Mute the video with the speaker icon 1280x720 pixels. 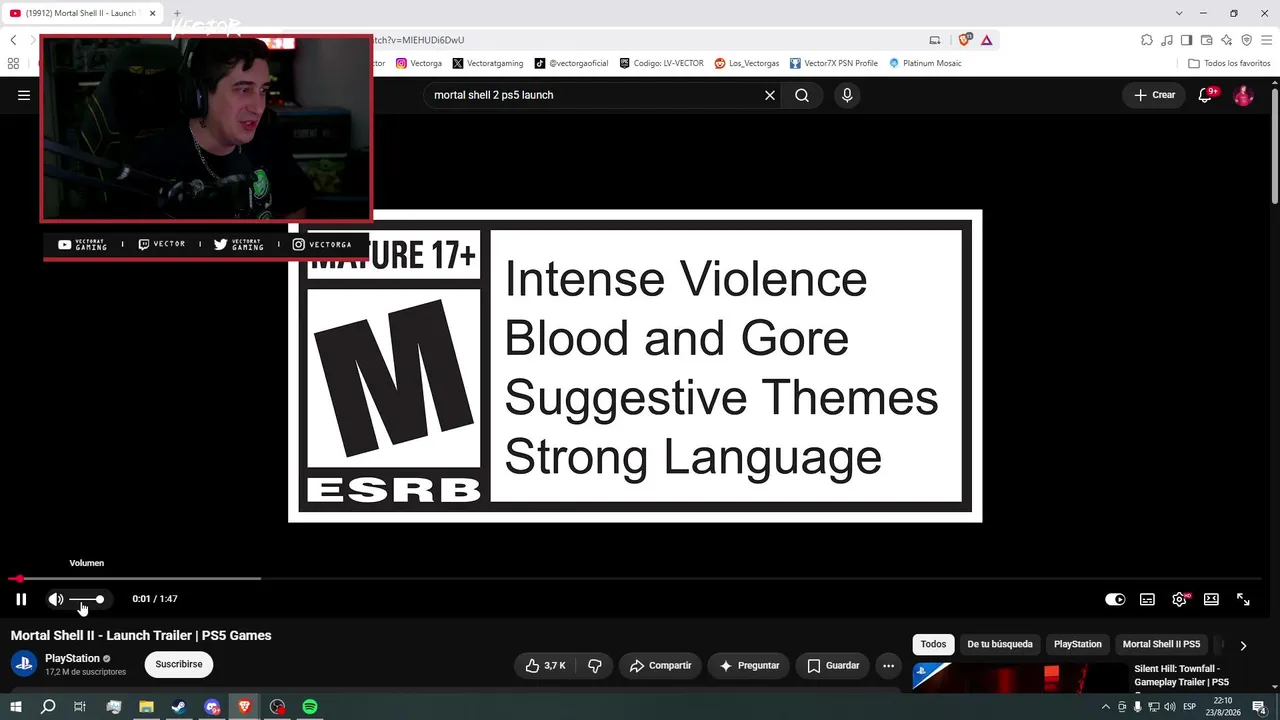56,599
